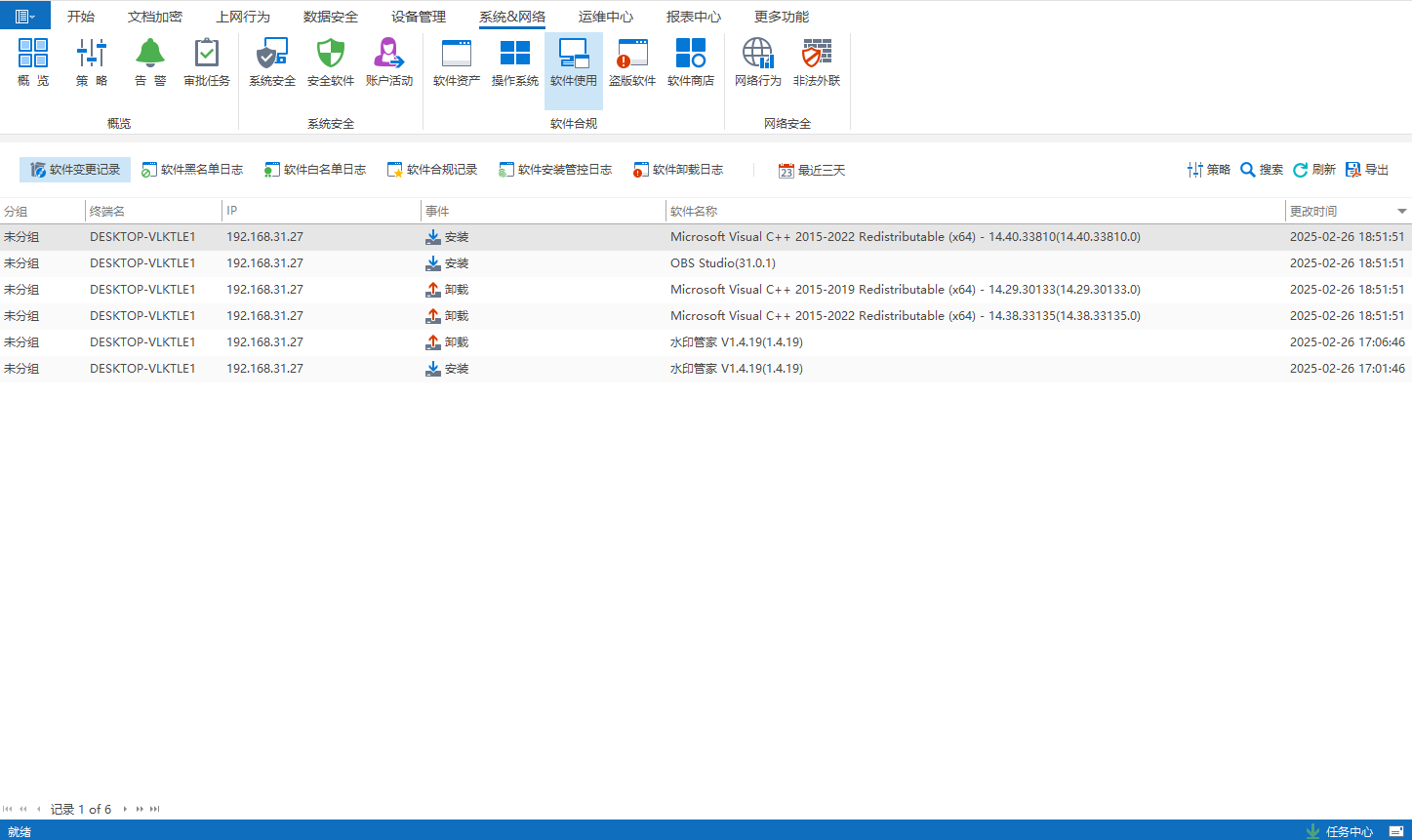
Task: Open the 最近三天 date range filter
Action: [812, 170]
